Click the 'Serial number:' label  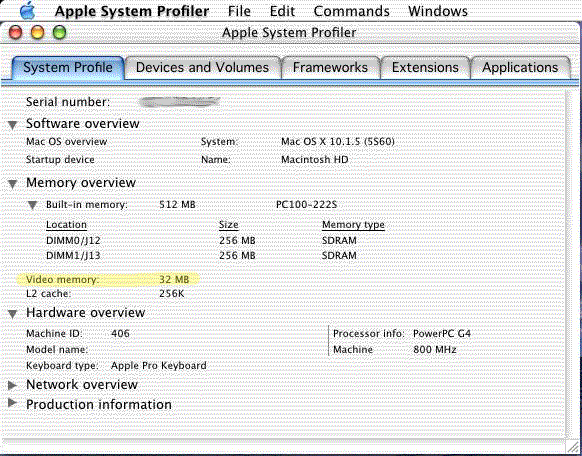(68, 102)
